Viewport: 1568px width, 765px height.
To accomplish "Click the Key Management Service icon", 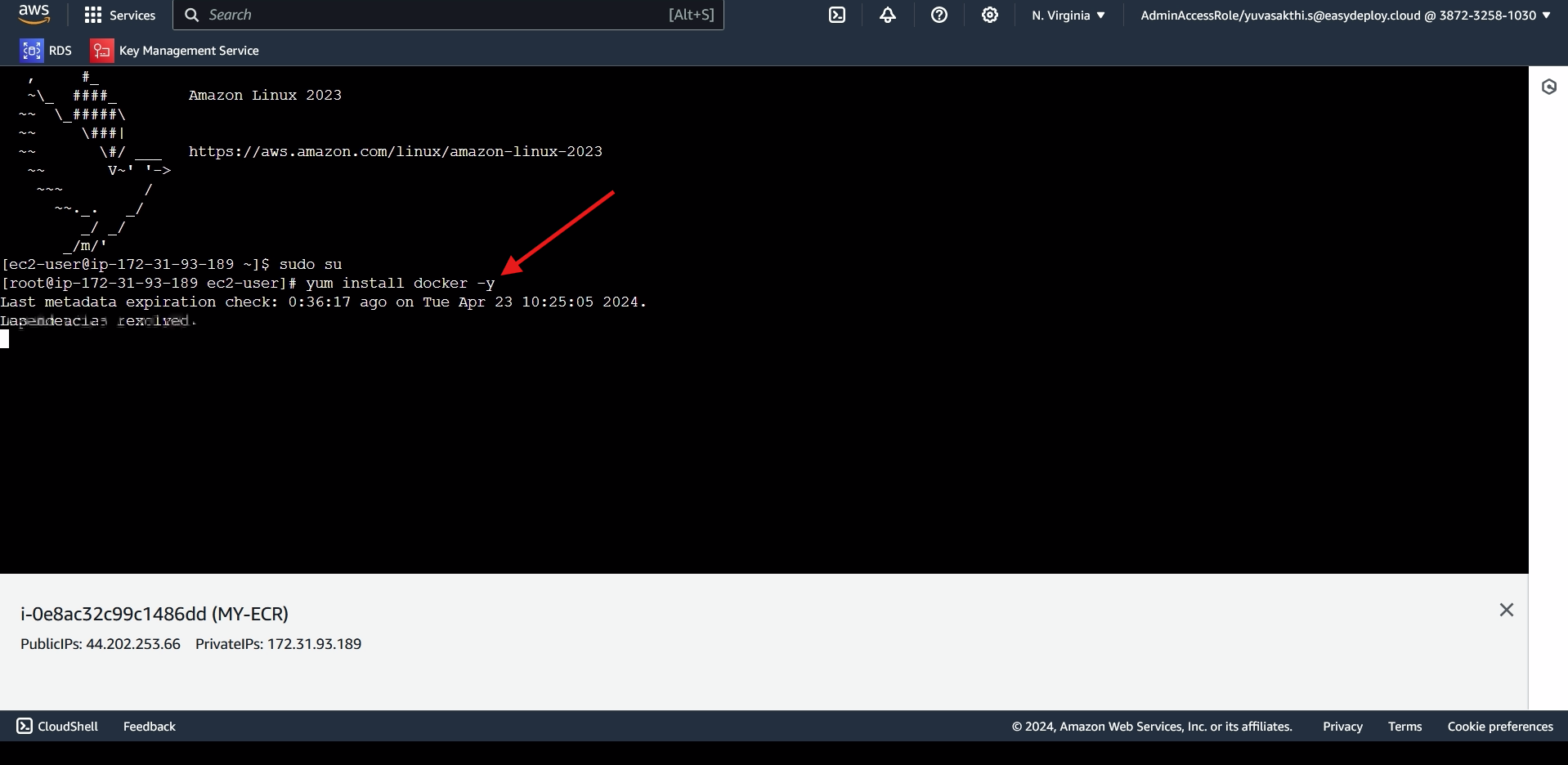I will [101, 51].
